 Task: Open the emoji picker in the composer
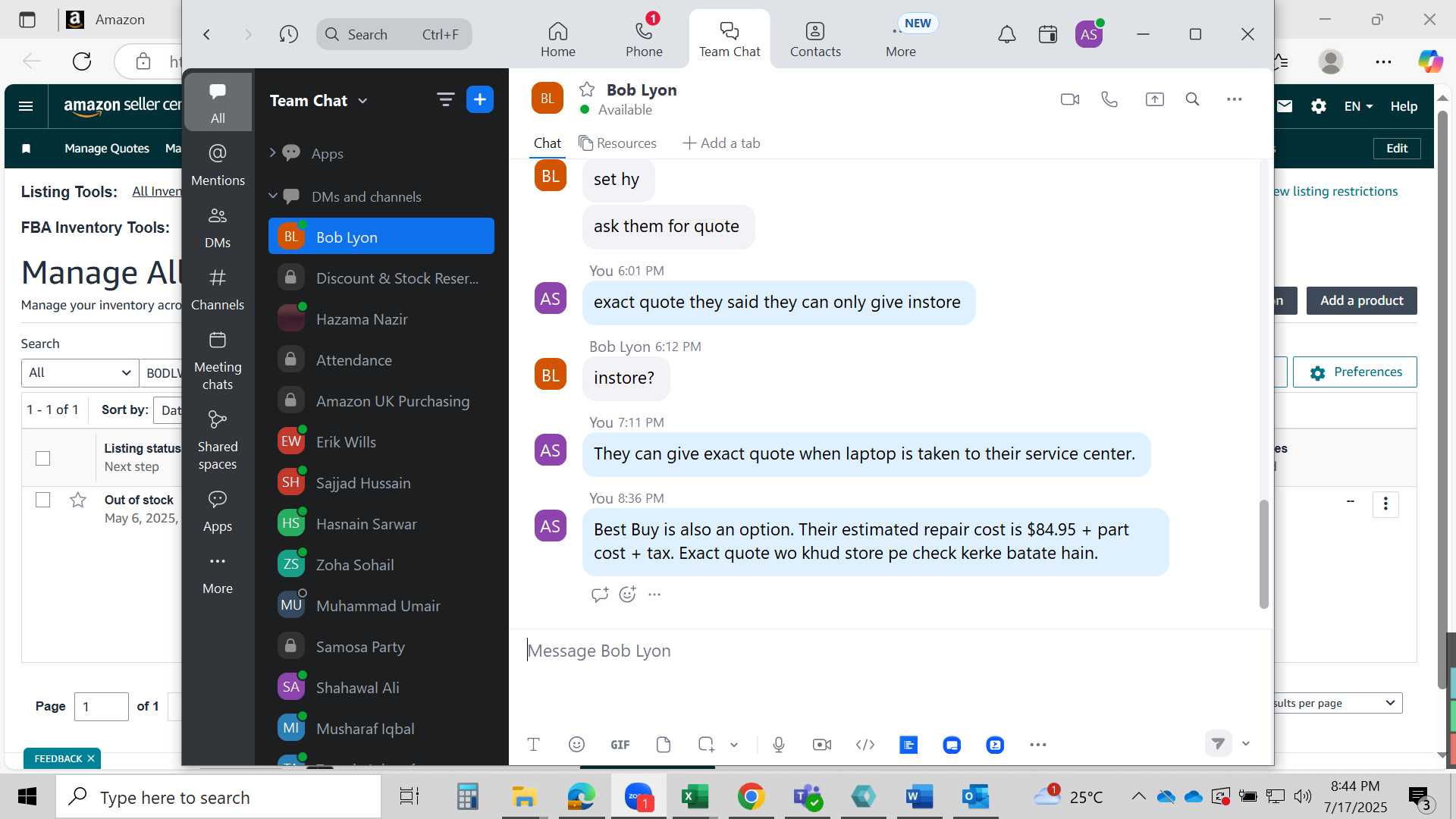click(x=576, y=745)
